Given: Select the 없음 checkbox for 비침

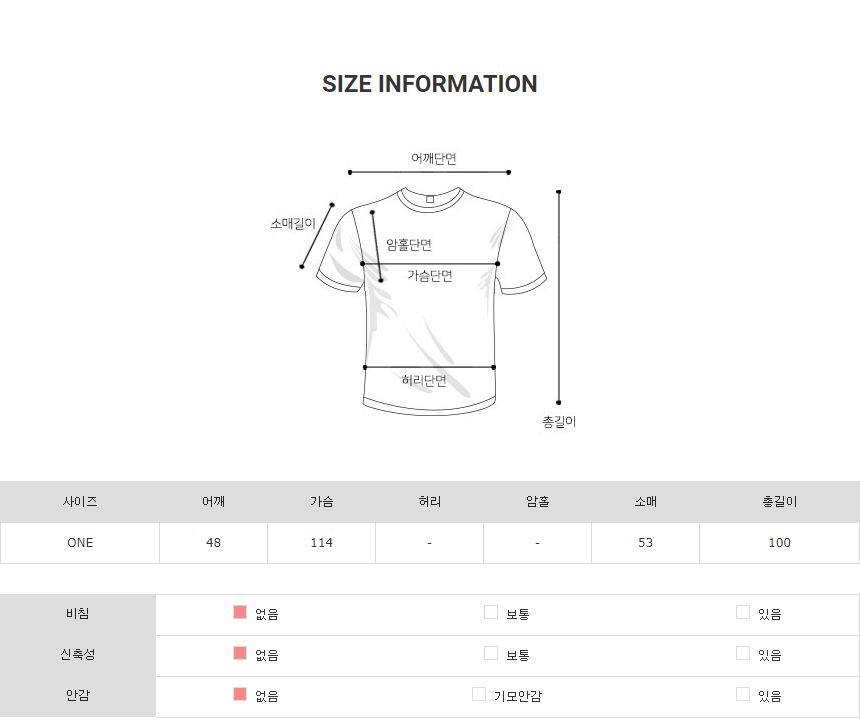Looking at the screenshot, I should click(x=240, y=612).
